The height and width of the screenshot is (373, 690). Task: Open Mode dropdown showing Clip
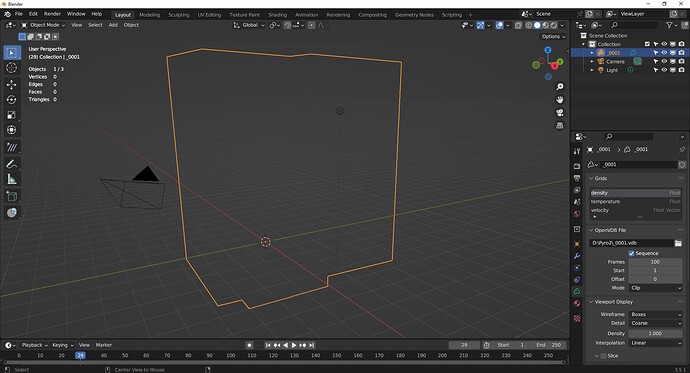(x=656, y=288)
